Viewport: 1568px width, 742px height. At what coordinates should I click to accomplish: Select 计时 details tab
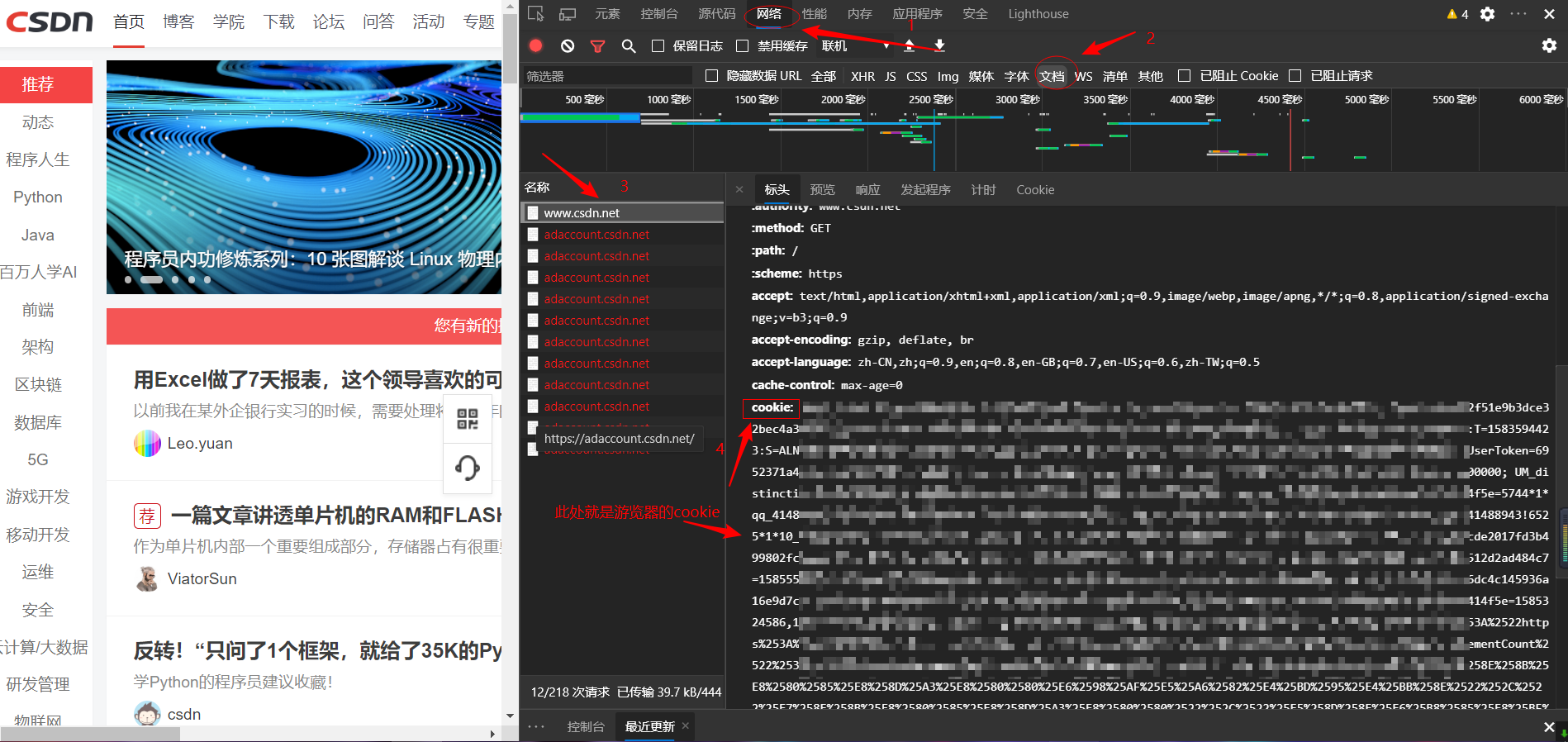pyautogui.click(x=983, y=190)
